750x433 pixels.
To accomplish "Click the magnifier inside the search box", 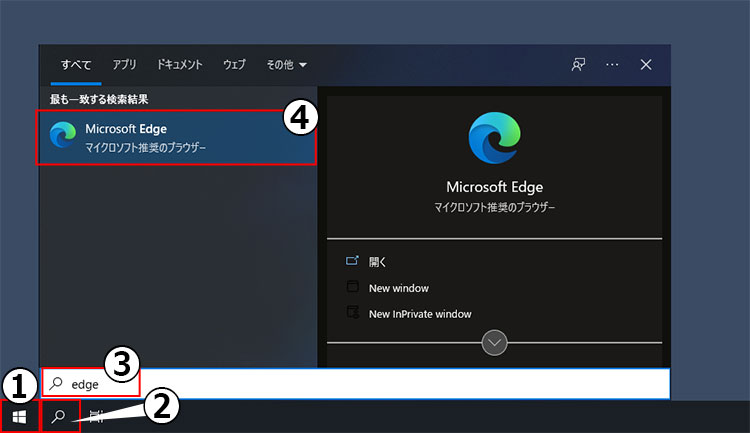I will coord(56,383).
